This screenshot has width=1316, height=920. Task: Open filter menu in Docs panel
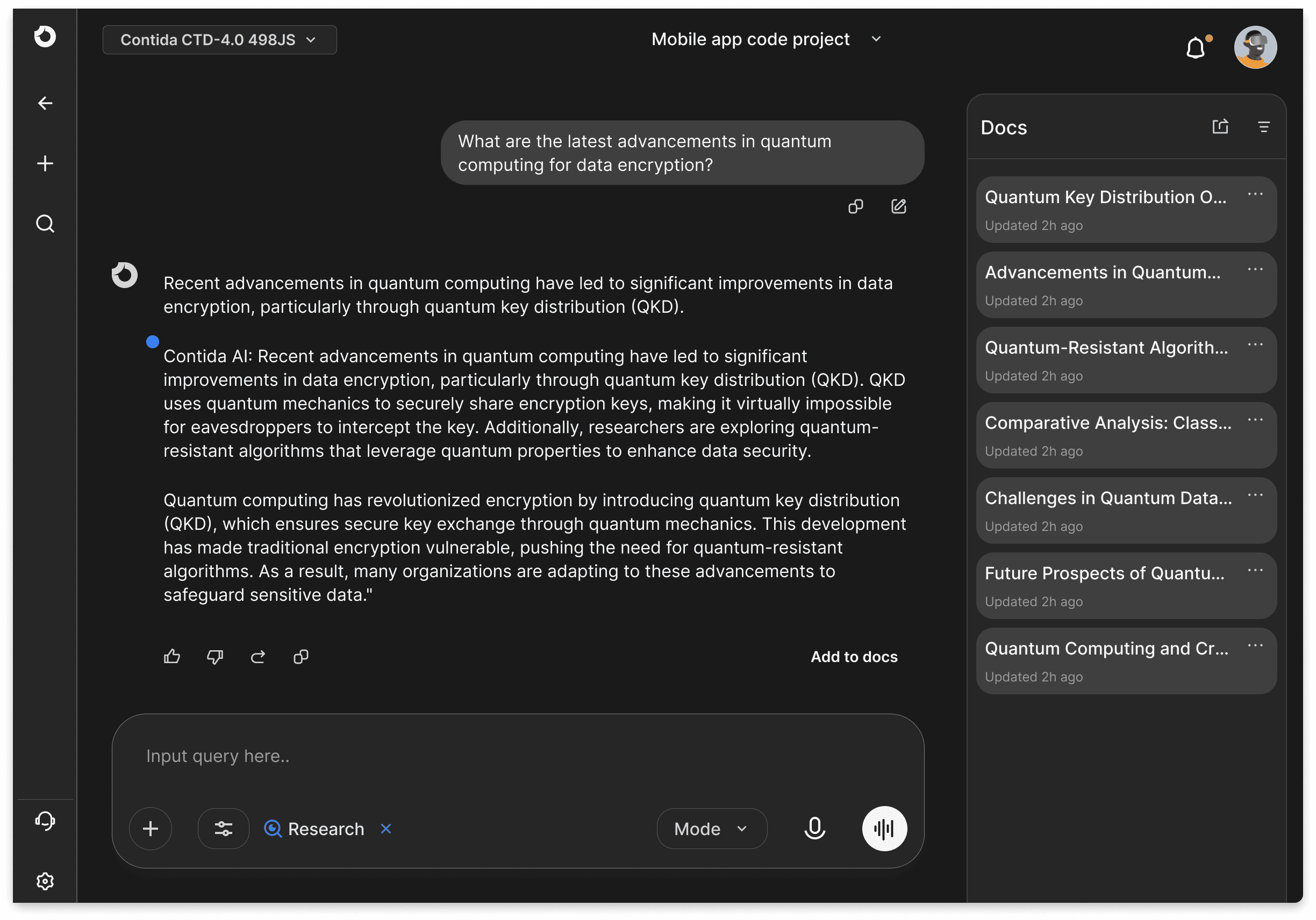[1263, 127]
